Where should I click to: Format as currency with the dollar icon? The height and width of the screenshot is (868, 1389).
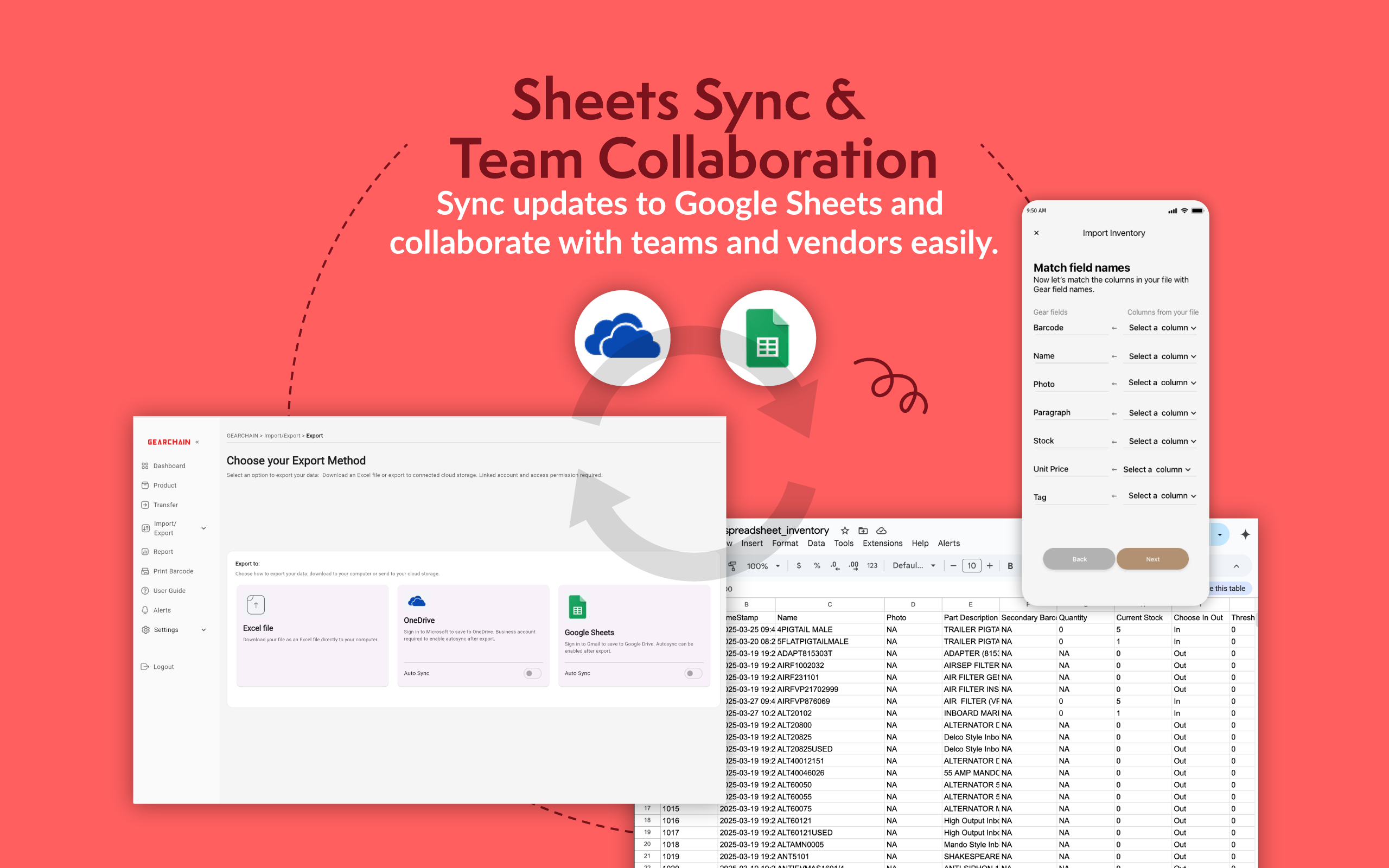tap(798, 565)
